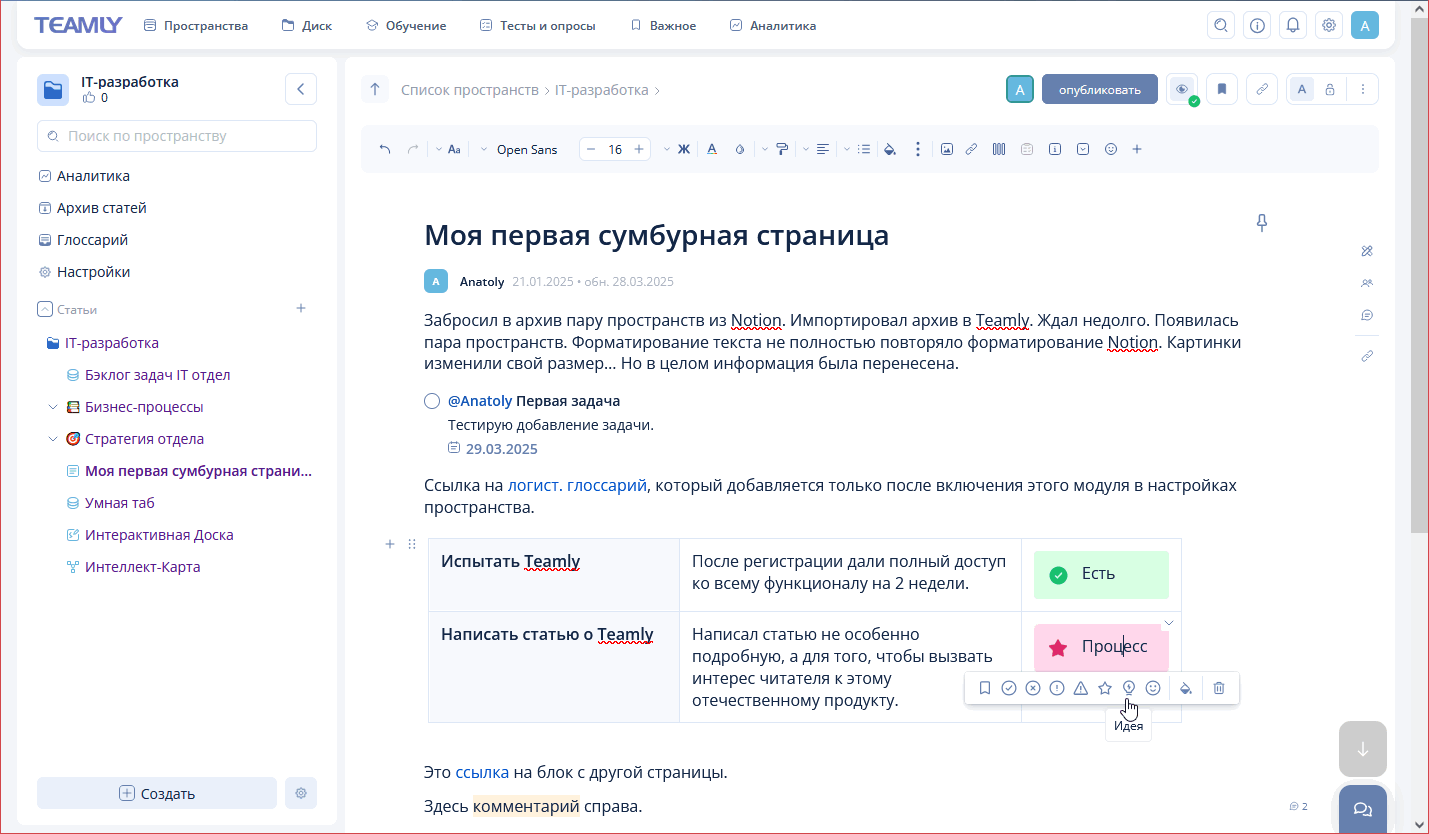Open the gear settings in the top bar
Image resolution: width=1429 pixels, height=834 pixels.
(1329, 25)
